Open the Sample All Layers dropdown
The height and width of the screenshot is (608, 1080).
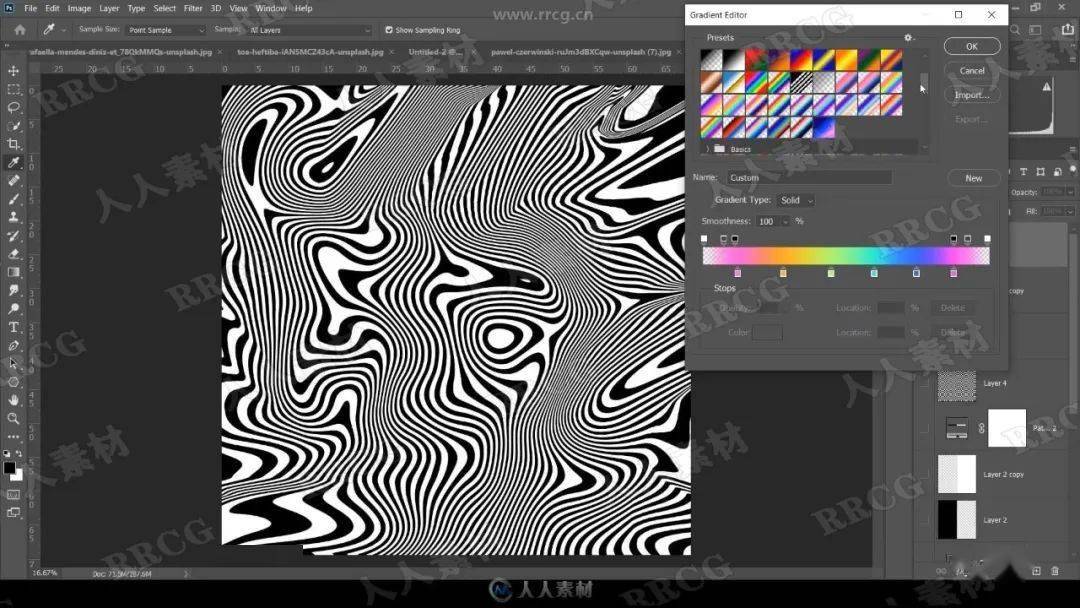309,30
